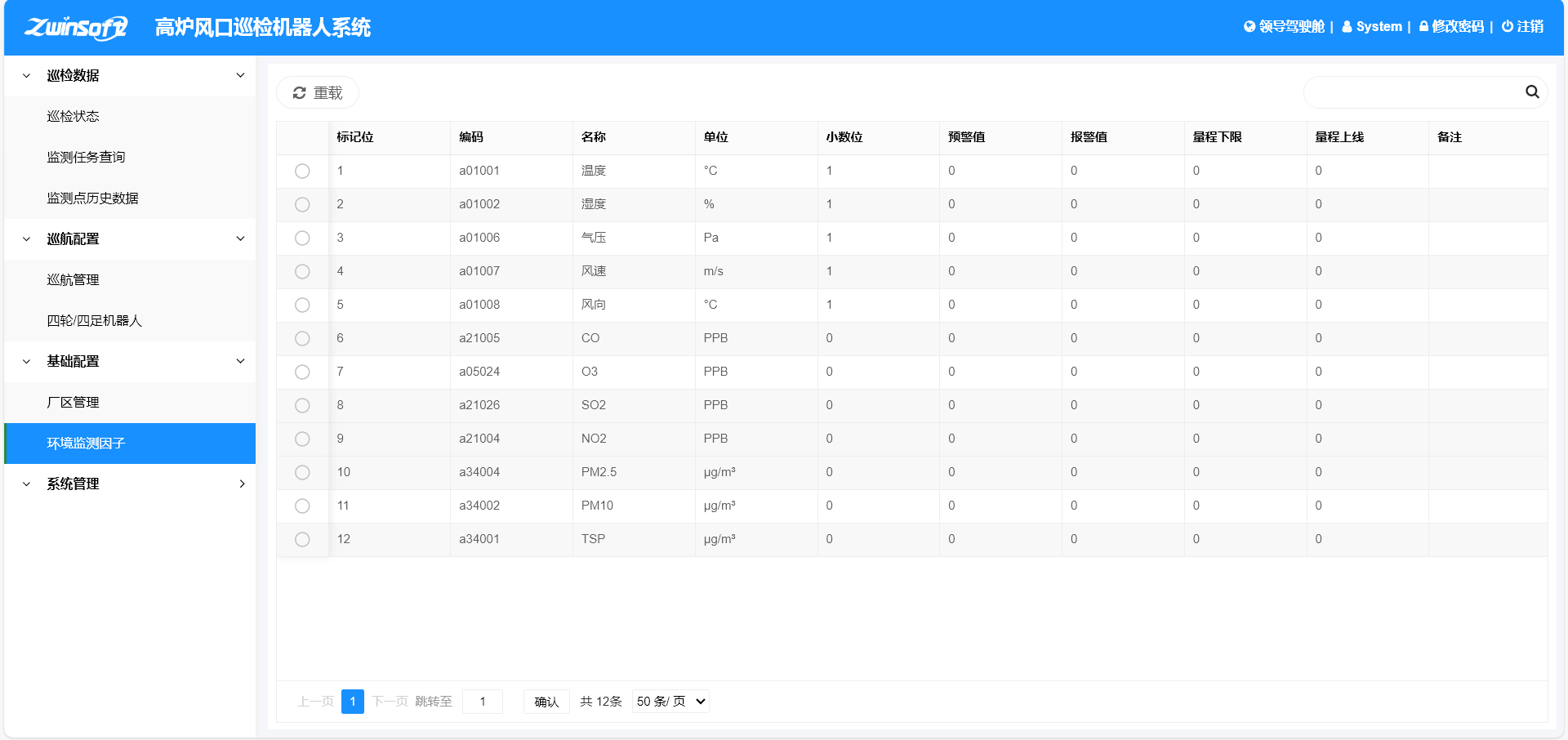
Task: Click 上一页 previous page
Action: 316,702
